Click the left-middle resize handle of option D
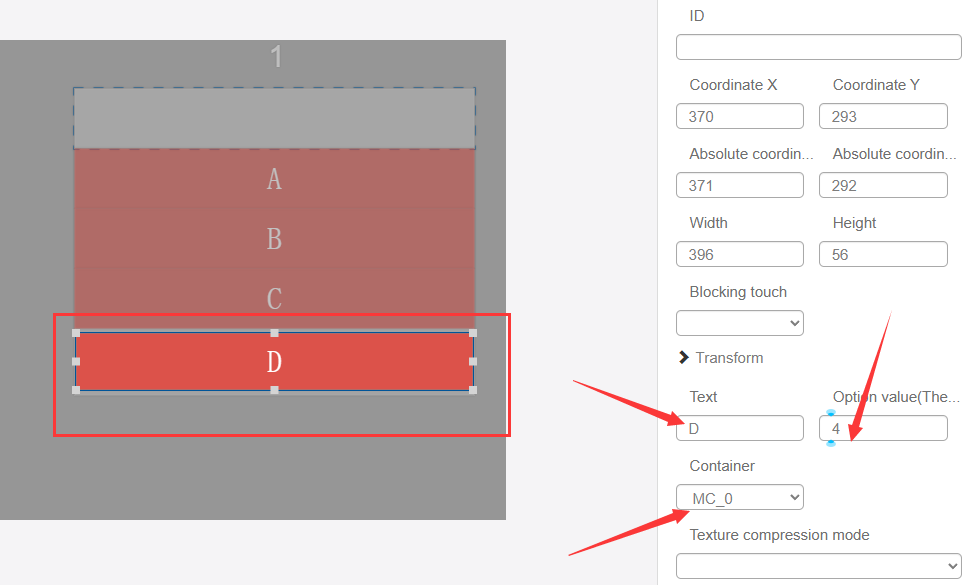This screenshot has height=585, width=977. click(x=76, y=361)
